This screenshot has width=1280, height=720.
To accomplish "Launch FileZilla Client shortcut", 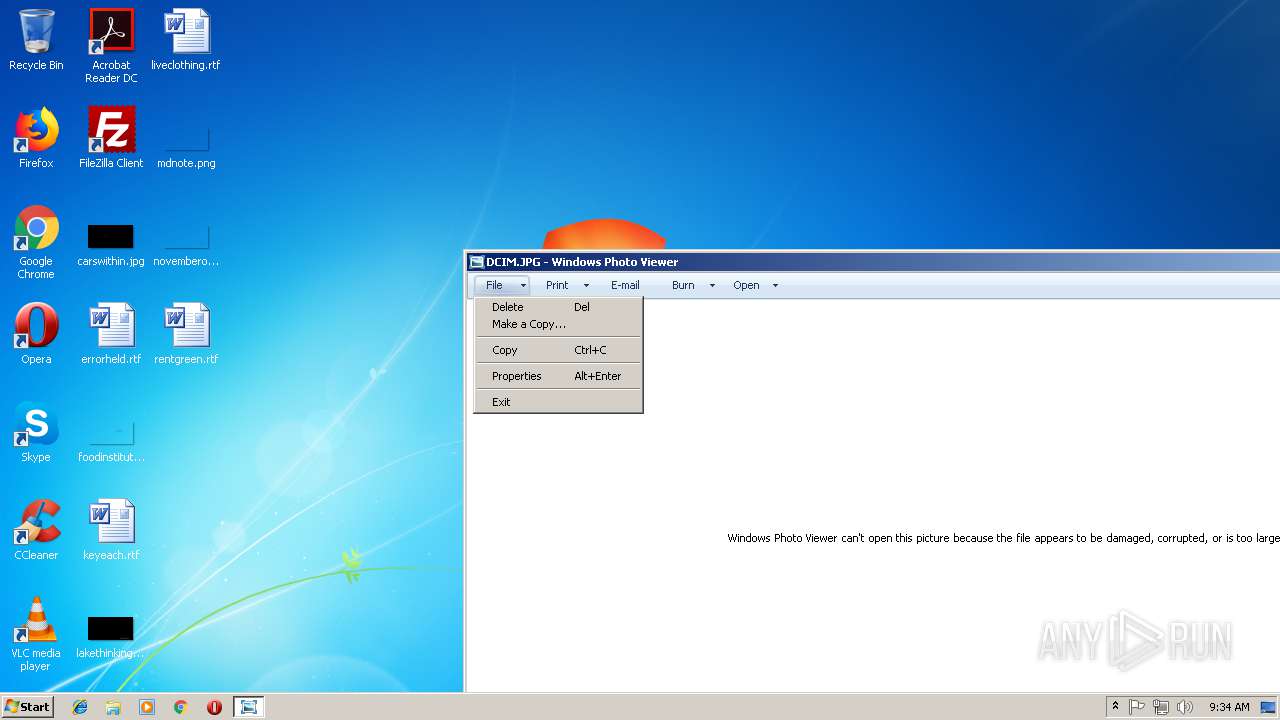I will tap(111, 138).
